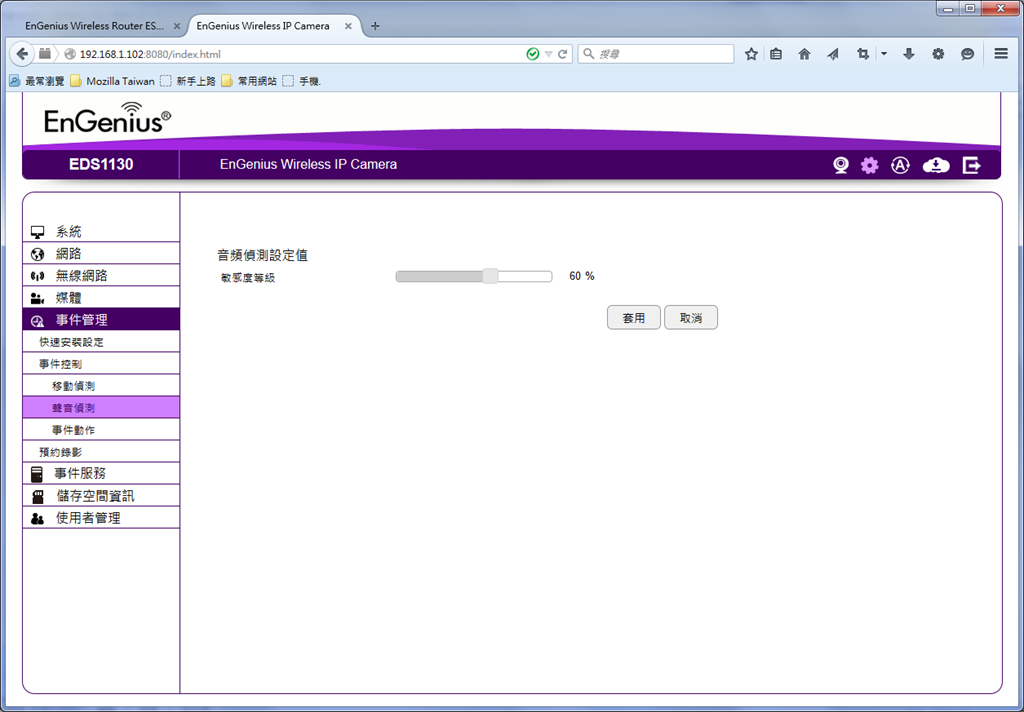Open the purple settings gear in EnGenius header
Image resolution: width=1024 pixels, height=712 pixels.
pyautogui.click(x=869, y=165)
